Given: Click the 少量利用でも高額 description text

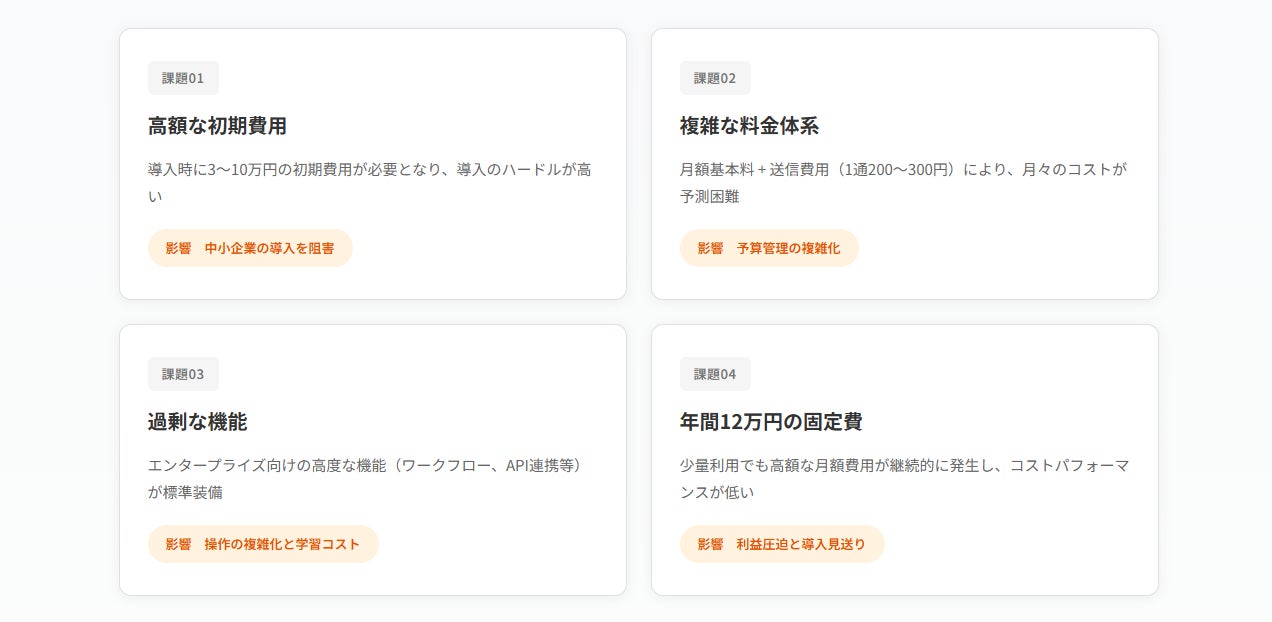Looking at the screenshot, I should pos(903,466).
